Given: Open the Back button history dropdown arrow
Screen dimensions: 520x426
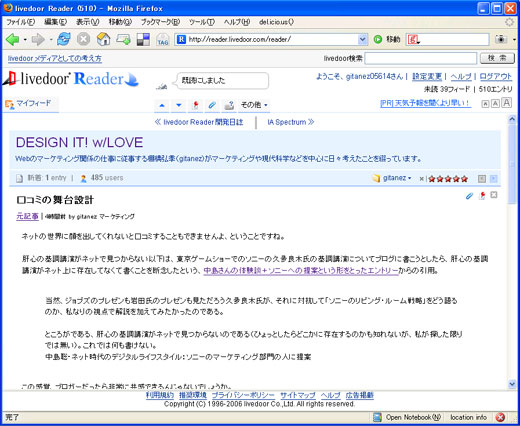Looking at the screenshot, I should 25,40.
